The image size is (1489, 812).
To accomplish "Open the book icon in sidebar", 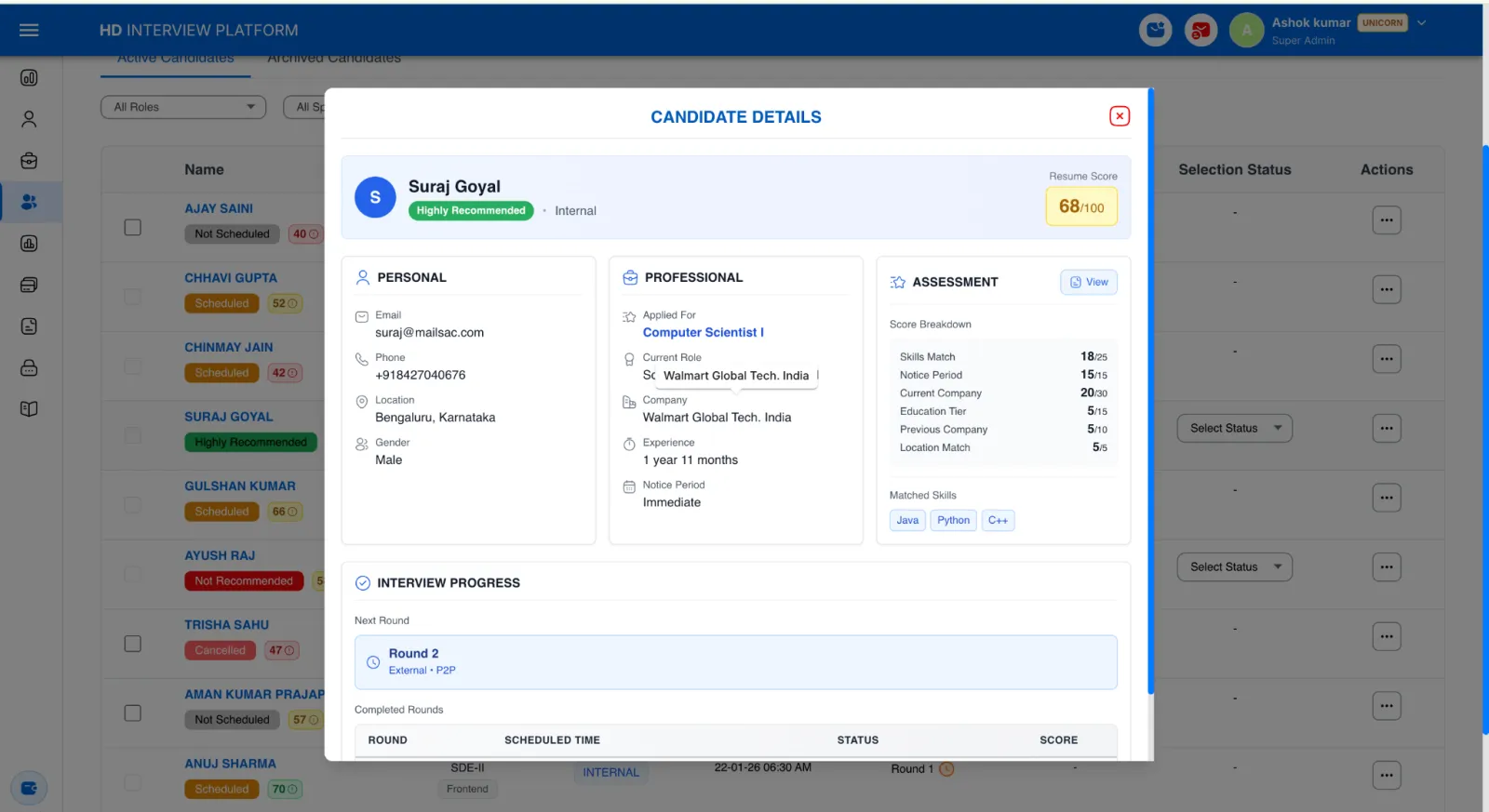I will [29, 409].
